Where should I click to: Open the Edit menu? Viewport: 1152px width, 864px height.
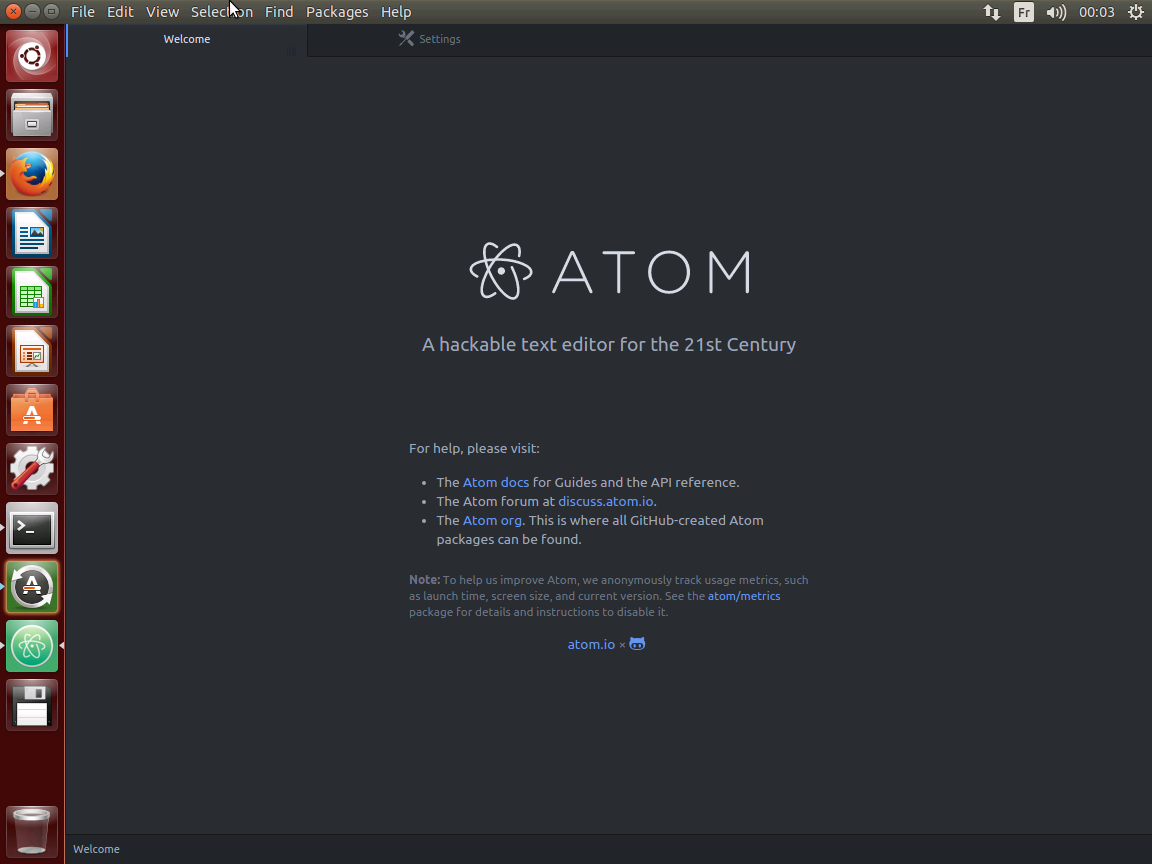(x=120, y=12)
